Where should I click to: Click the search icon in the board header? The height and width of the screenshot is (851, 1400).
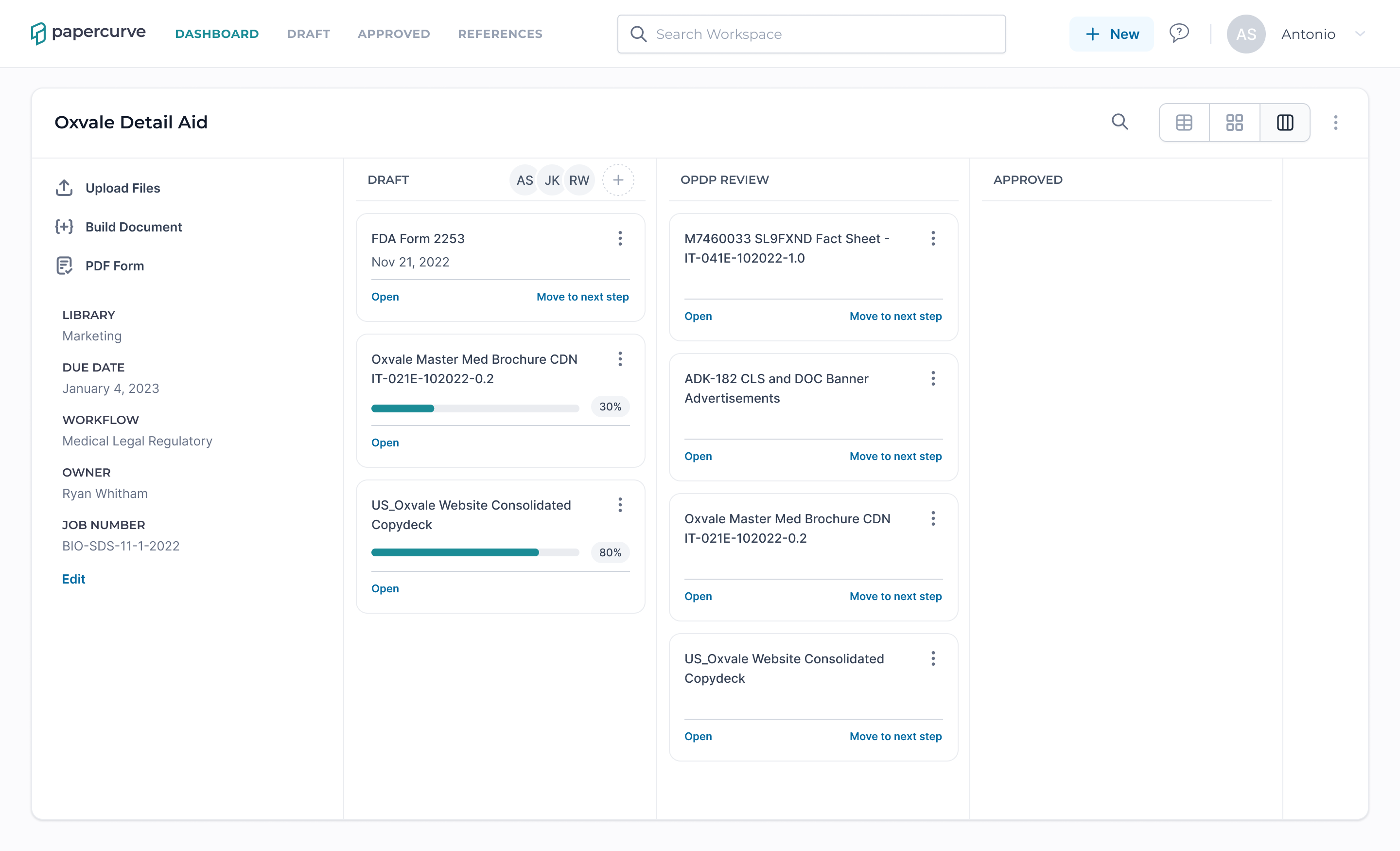pyautogui.click(x=1120, y=122)
